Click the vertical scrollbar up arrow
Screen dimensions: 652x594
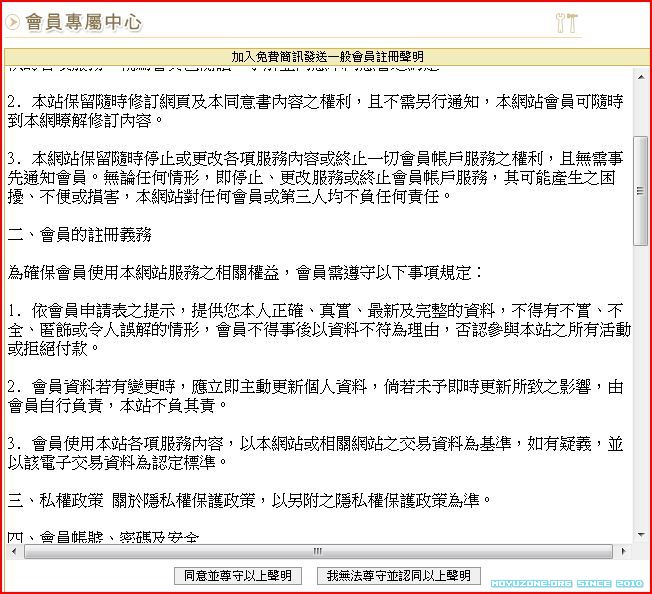[641, 77]
